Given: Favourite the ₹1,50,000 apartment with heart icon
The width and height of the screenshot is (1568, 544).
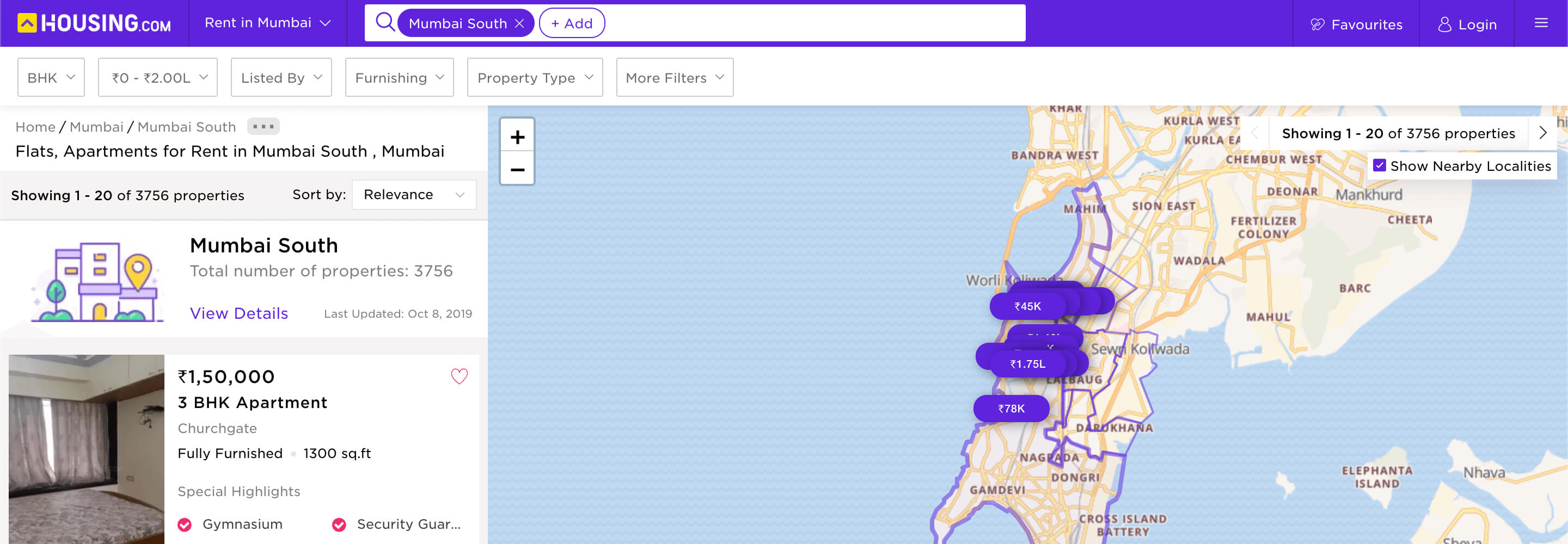Looking at the screenshot, I should click(x=459, y=376).
